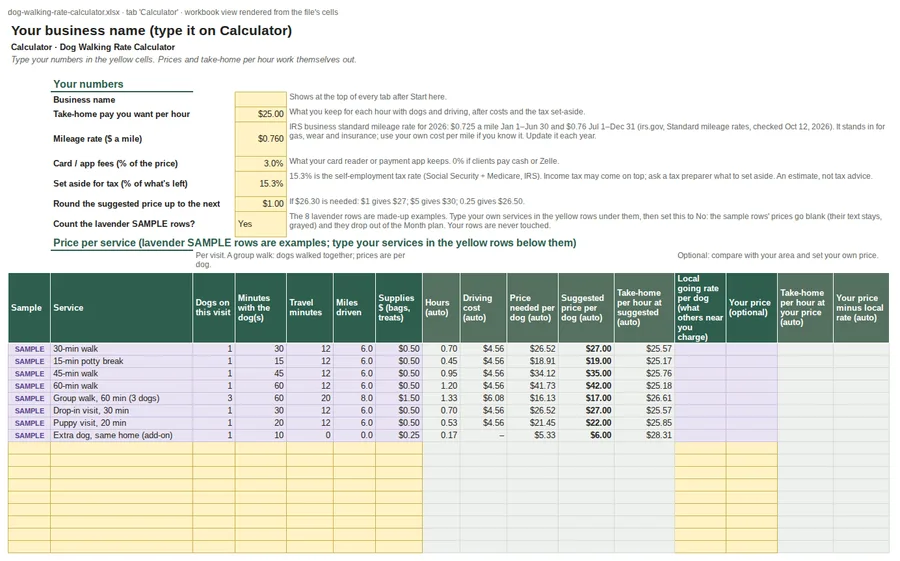Click the $35.00 suggested price cell
The height and width of the screenshot is (561, 900).
(x=586, y=374)
